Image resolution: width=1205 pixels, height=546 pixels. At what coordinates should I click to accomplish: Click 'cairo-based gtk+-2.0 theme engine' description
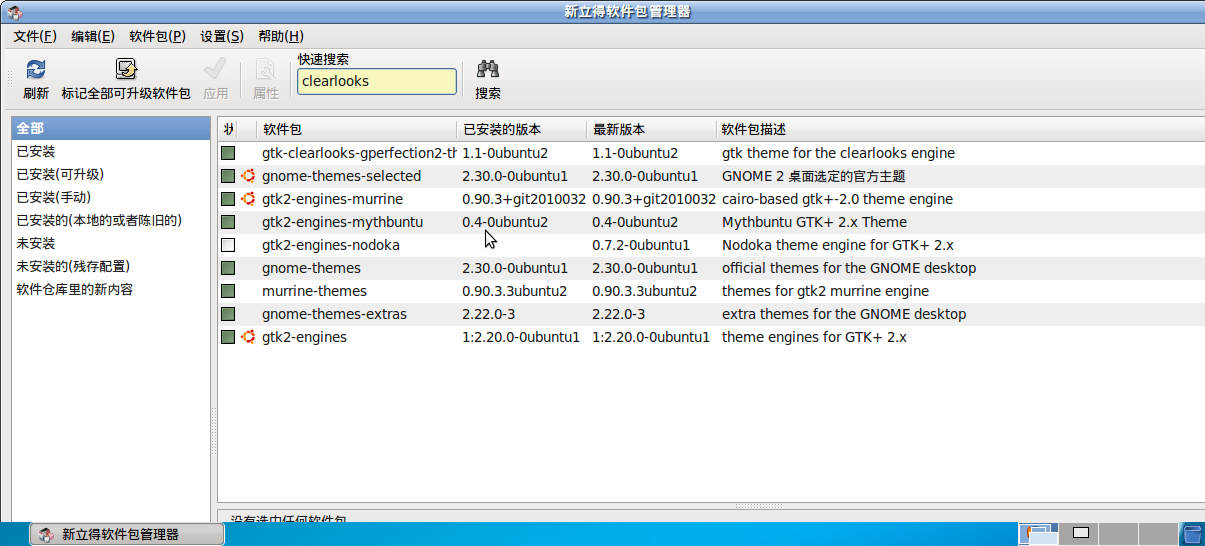click(x=837, y=199)
